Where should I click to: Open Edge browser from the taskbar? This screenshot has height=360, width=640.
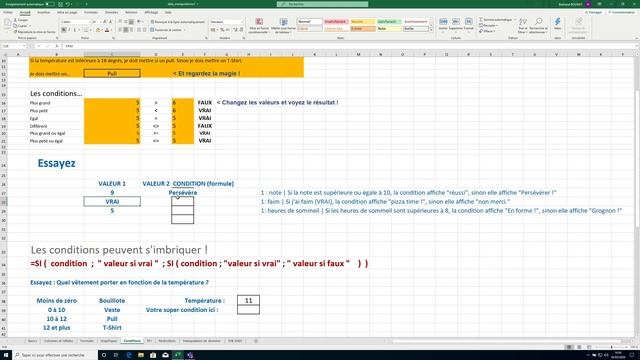point(129,355)
